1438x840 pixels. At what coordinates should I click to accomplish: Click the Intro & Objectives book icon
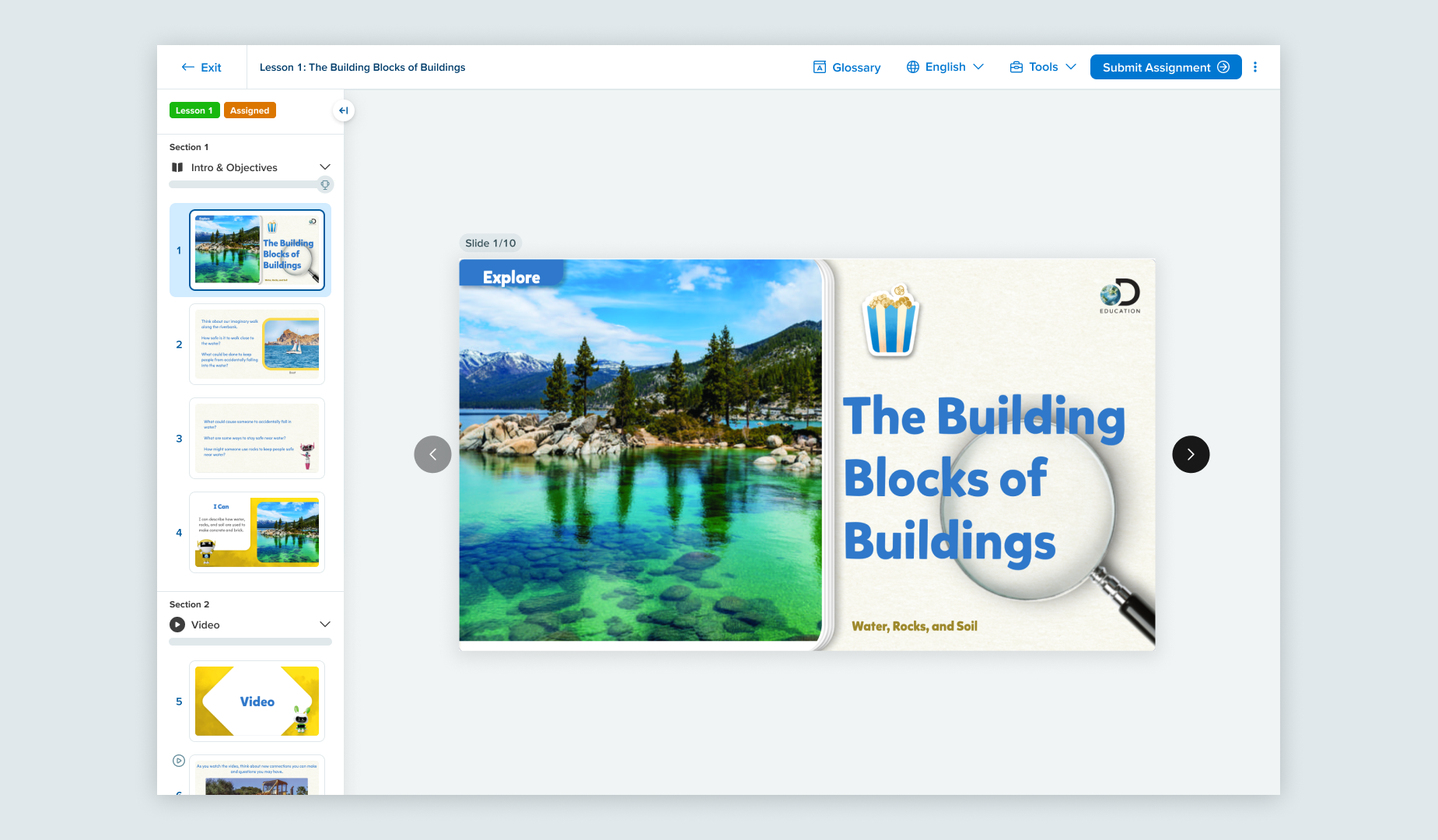point(177,167)
